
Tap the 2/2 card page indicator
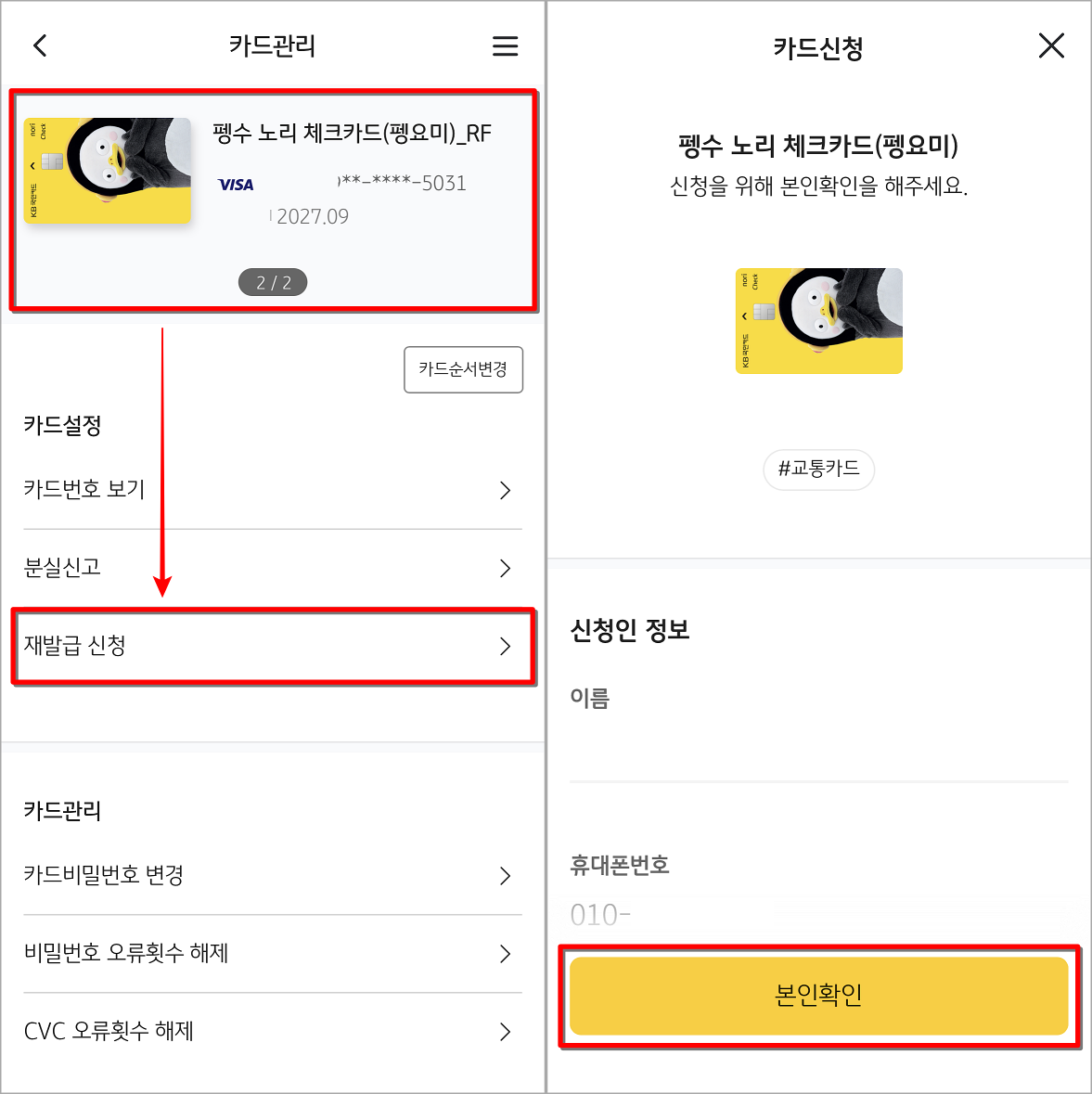[273, 281]
